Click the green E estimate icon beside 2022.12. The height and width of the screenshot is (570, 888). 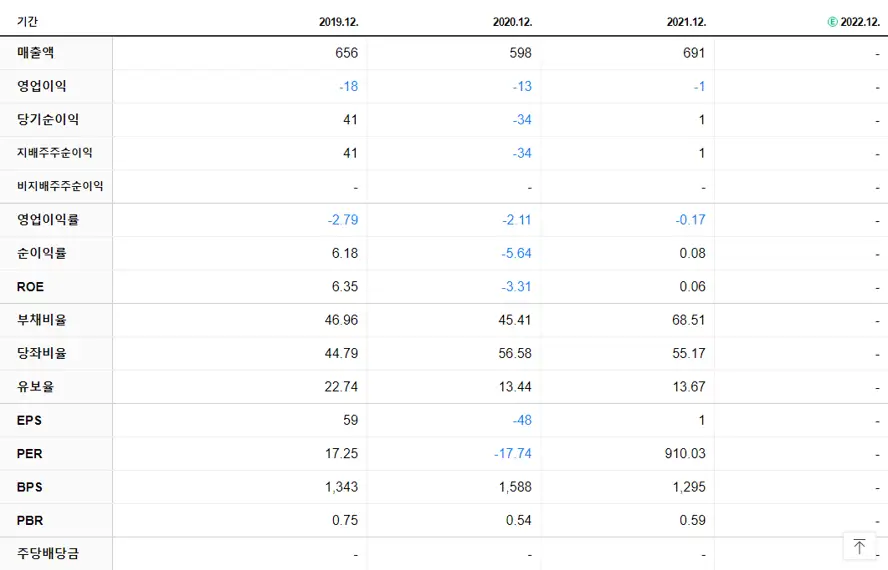tap(832, 22)
